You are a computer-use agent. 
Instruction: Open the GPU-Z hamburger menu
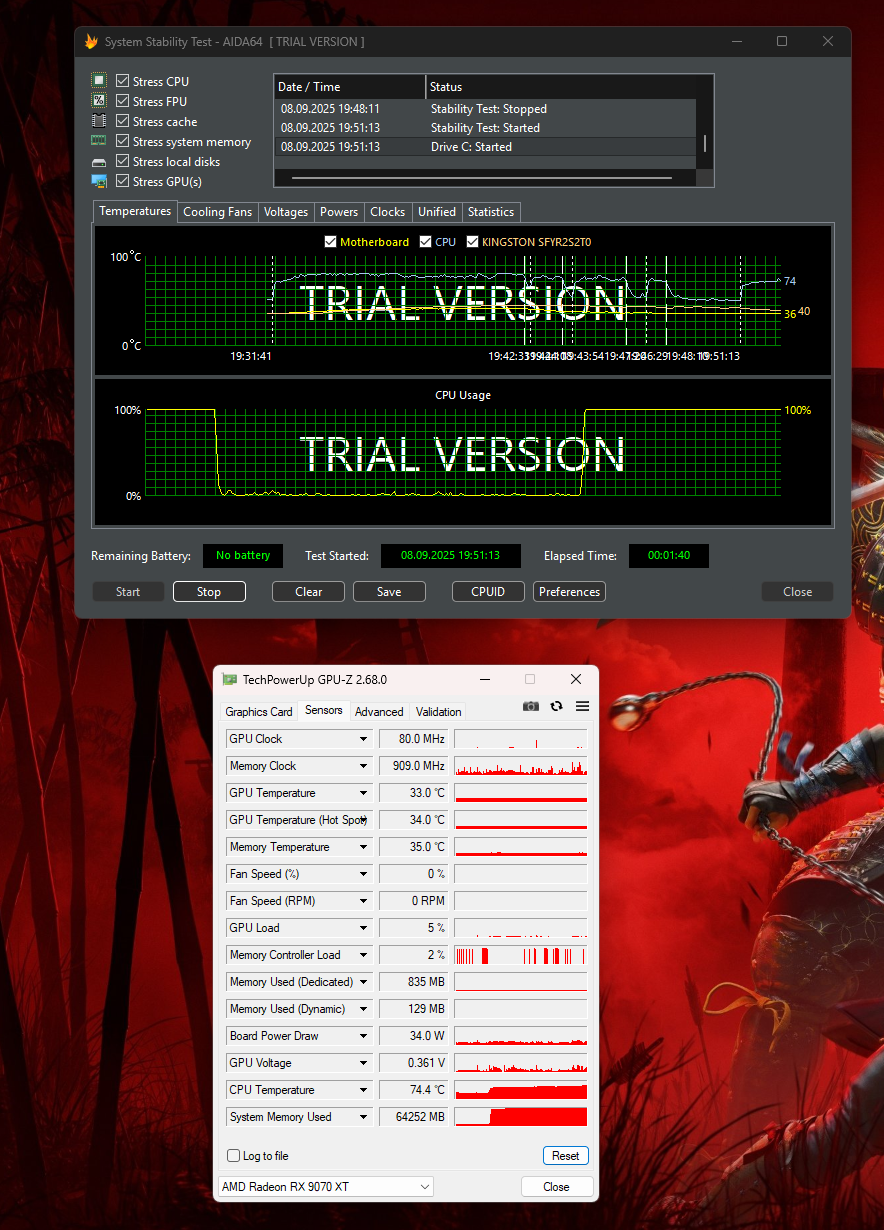582,706
